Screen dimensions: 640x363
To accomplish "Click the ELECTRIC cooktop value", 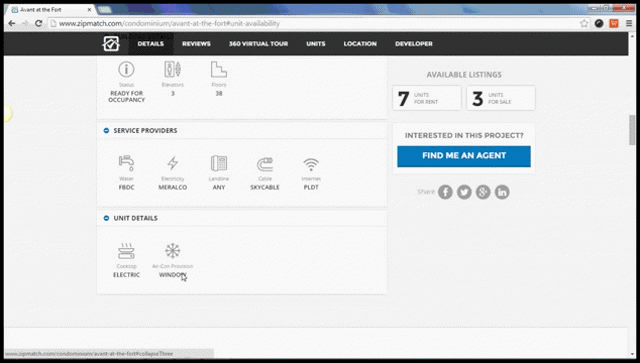I will (126, 275).
